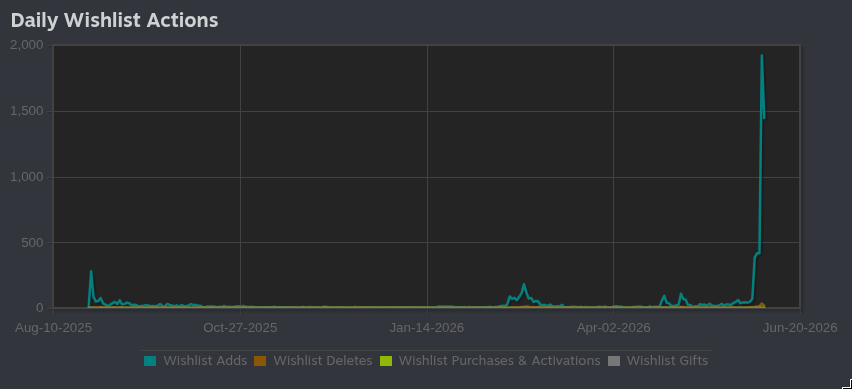Click the 2,000 y-axis label

coord(27,45)
